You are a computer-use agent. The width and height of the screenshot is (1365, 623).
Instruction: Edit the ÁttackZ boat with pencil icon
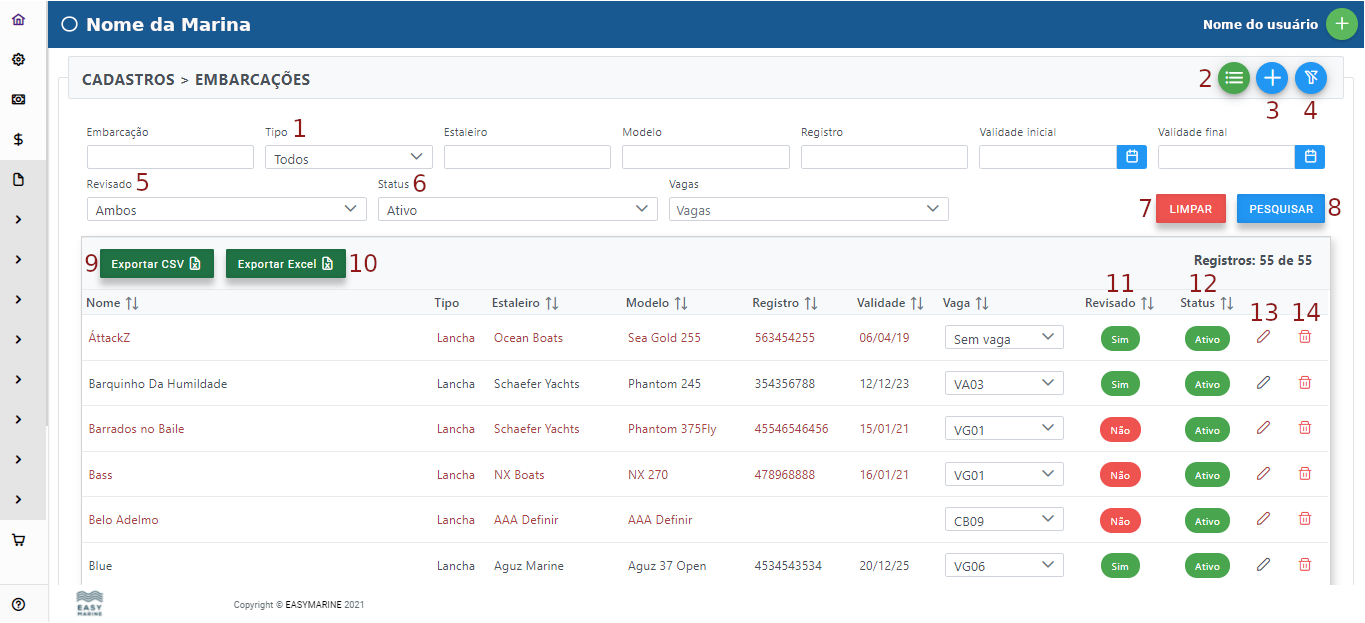[x=1263, y=337]
